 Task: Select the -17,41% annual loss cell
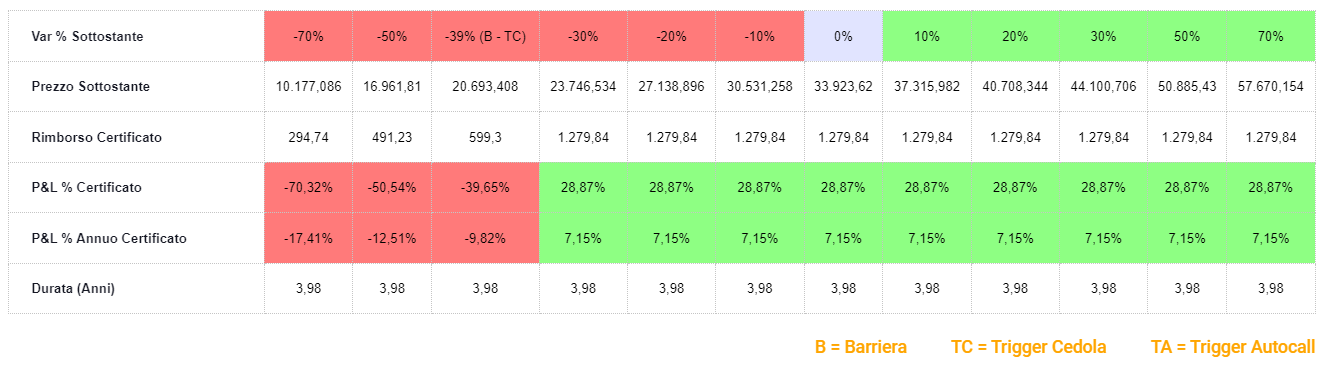309,238
